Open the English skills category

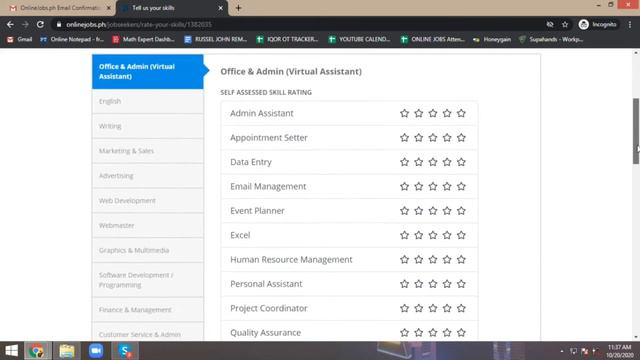click(148, 101)
